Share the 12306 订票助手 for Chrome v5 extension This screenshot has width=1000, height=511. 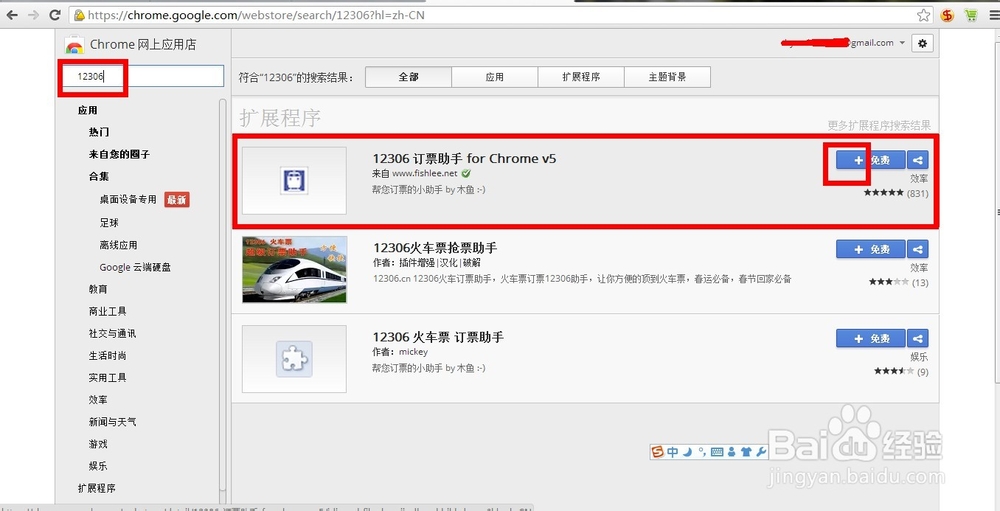[x=918, y=160]
